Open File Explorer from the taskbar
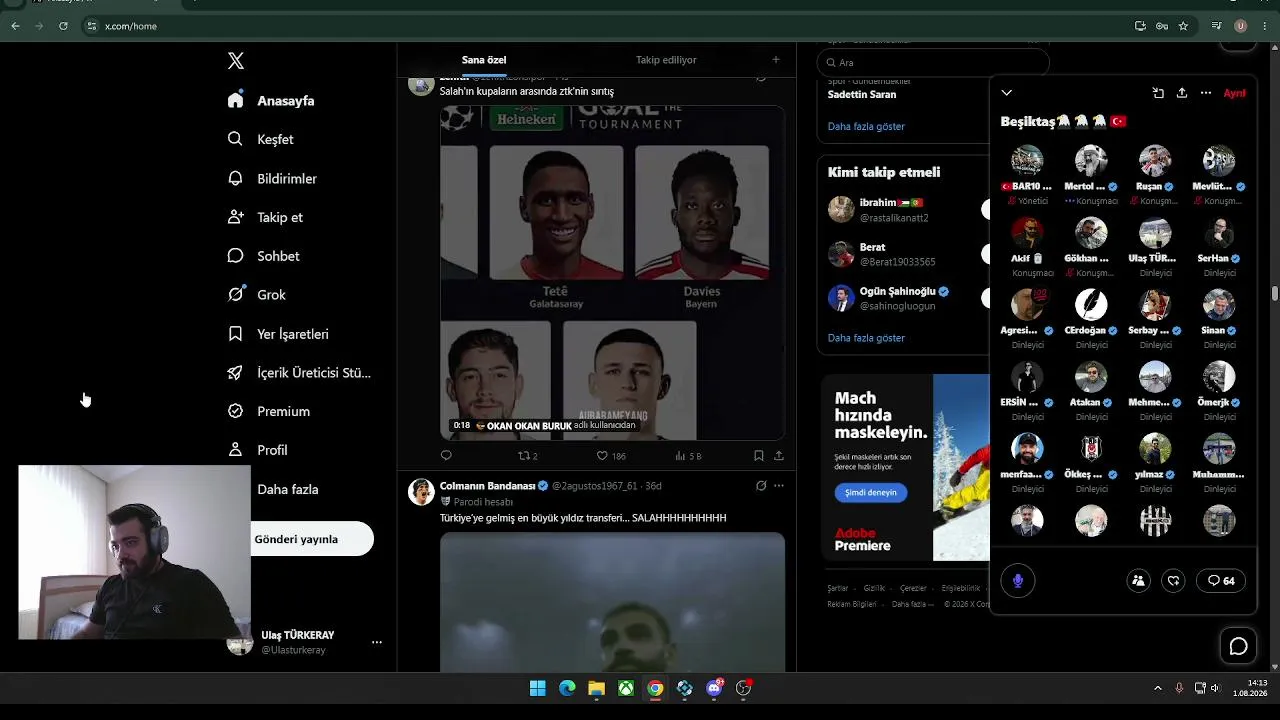Screen dimensions: 1280x720 [x=596, y=688]
